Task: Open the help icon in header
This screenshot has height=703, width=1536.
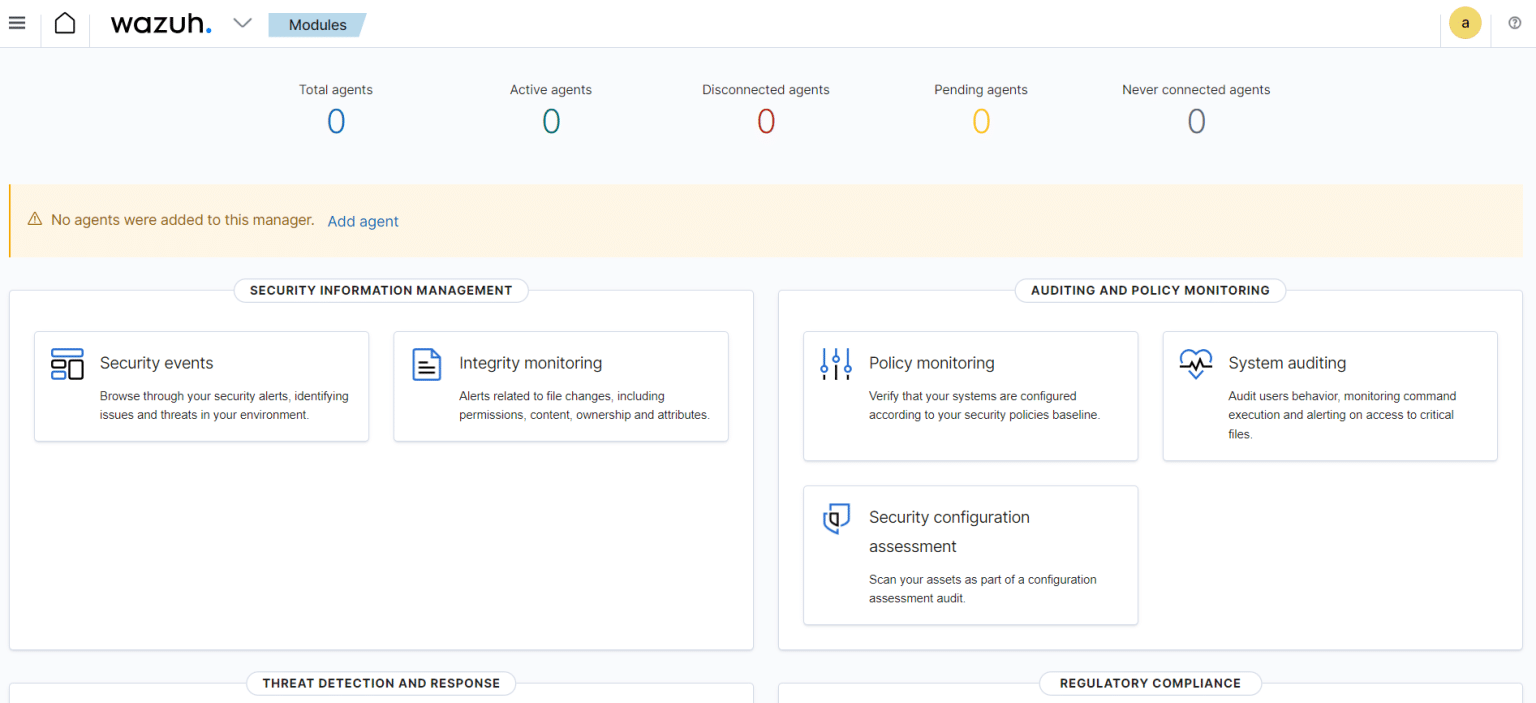Action: coord(1514,23)
